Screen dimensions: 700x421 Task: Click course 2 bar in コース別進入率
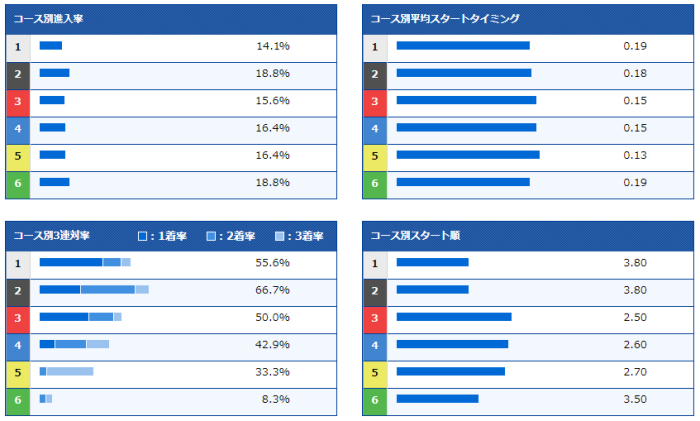(x=54, y=73)
